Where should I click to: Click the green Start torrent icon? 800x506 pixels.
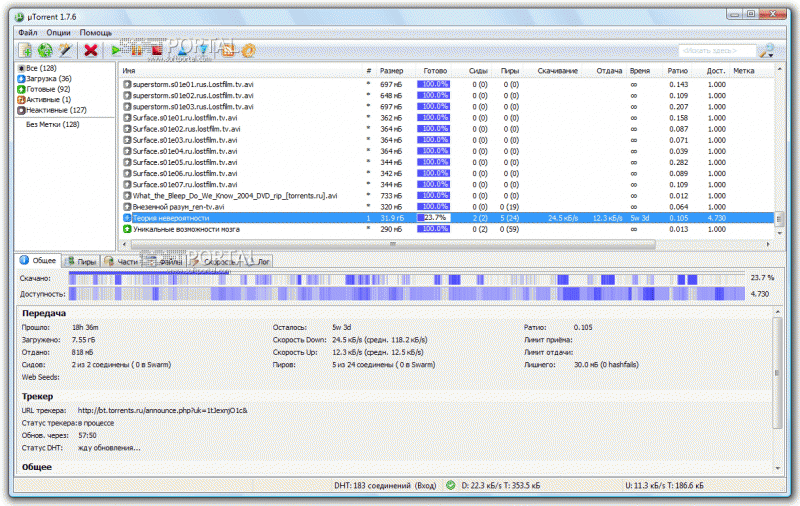(x=116, y=50)
